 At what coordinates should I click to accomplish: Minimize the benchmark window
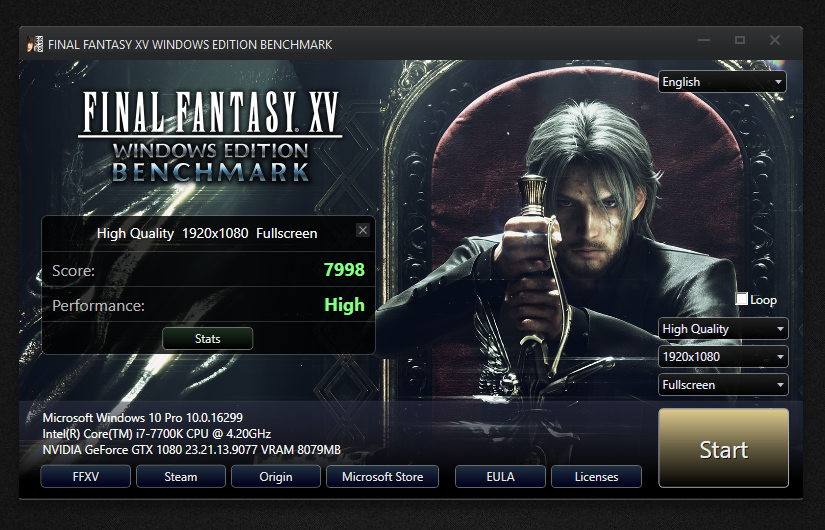click(x=704, y=41)
